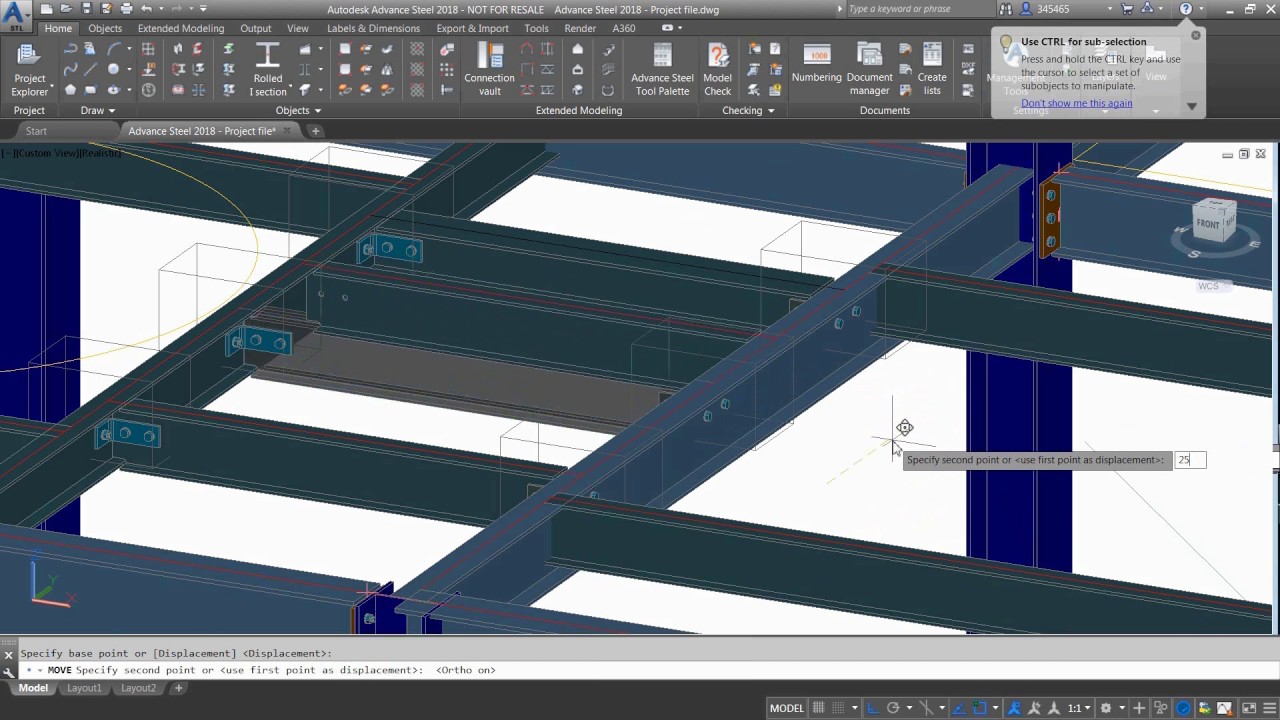
Task: Open the Project Explorer
Action: point(29,70)
